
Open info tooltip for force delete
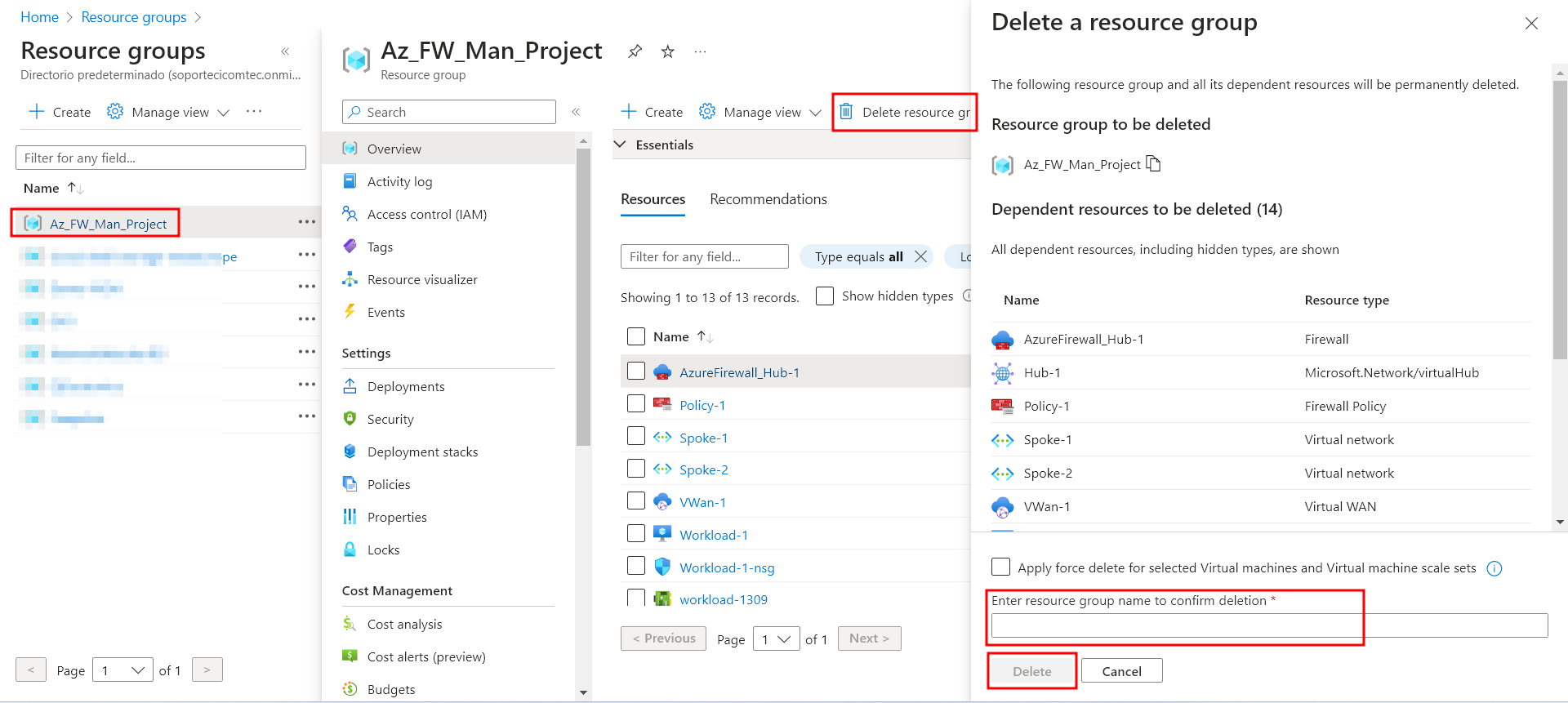pyautogui.click(x=1494, y=568)
